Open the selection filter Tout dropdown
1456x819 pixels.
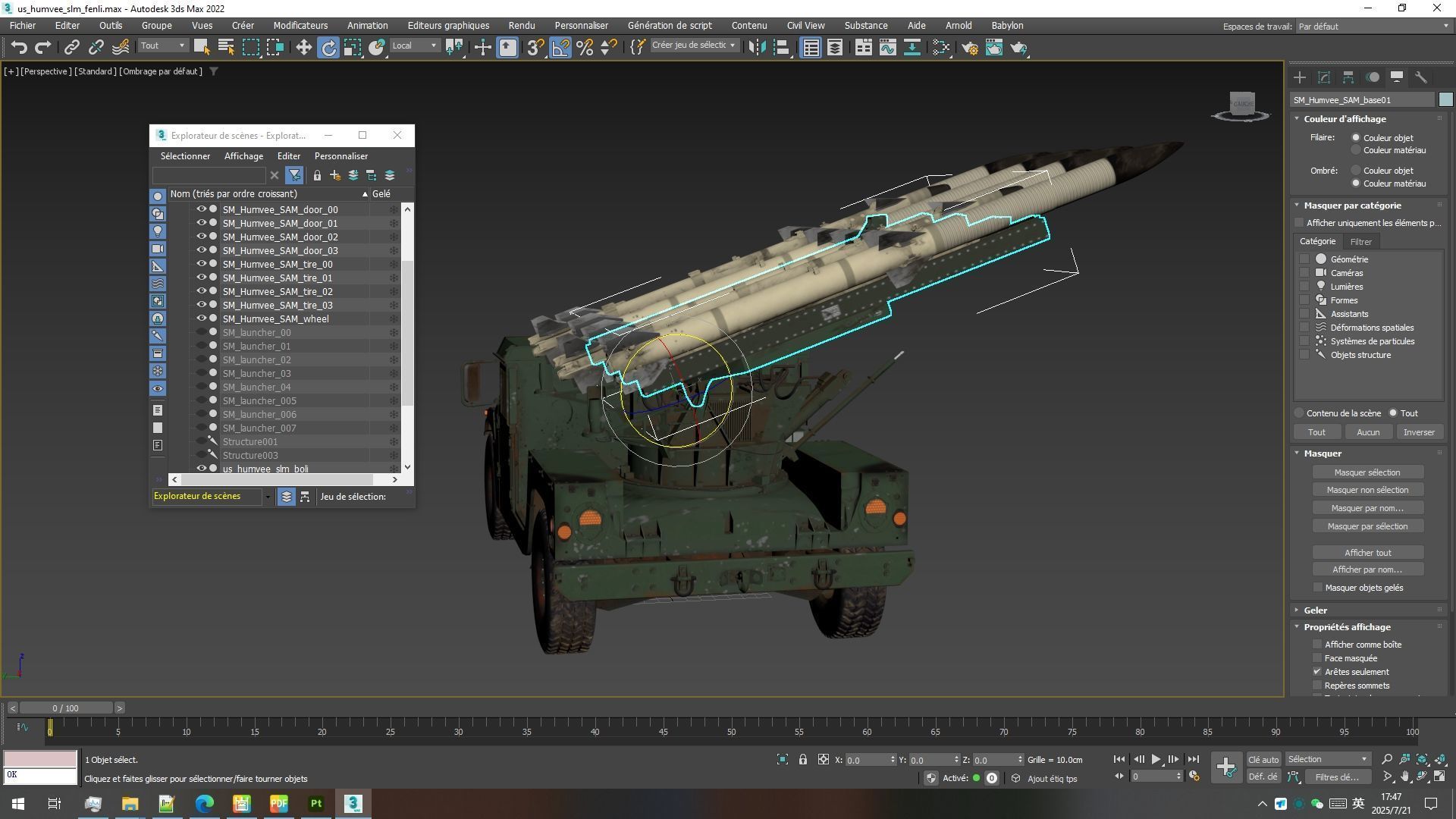click(162, 45)
